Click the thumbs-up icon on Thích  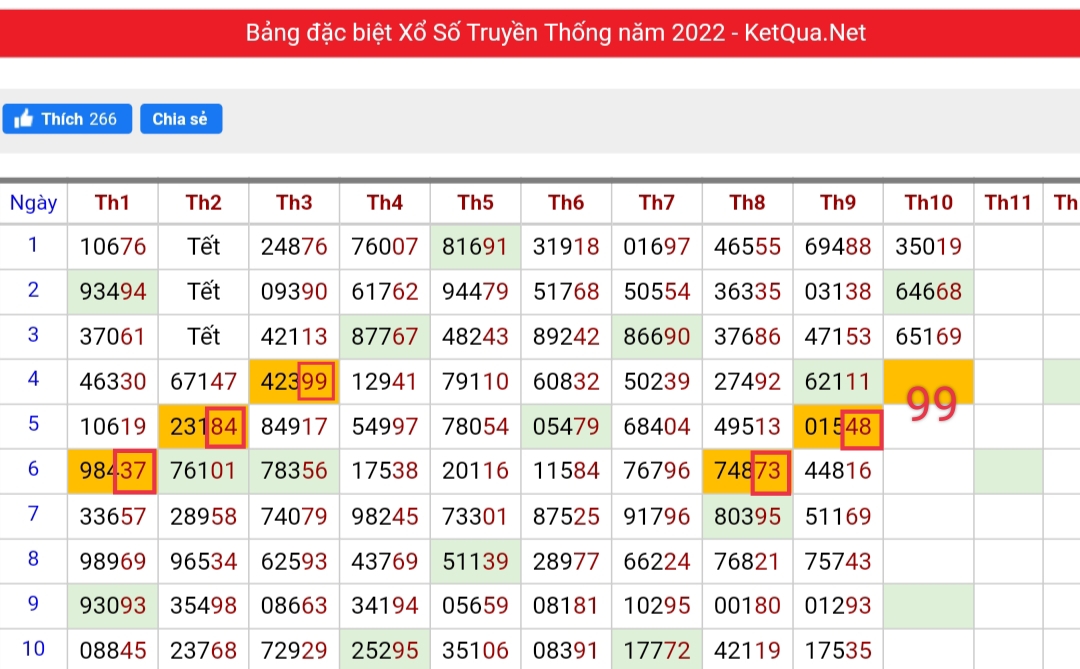click(x=24, y=119)
